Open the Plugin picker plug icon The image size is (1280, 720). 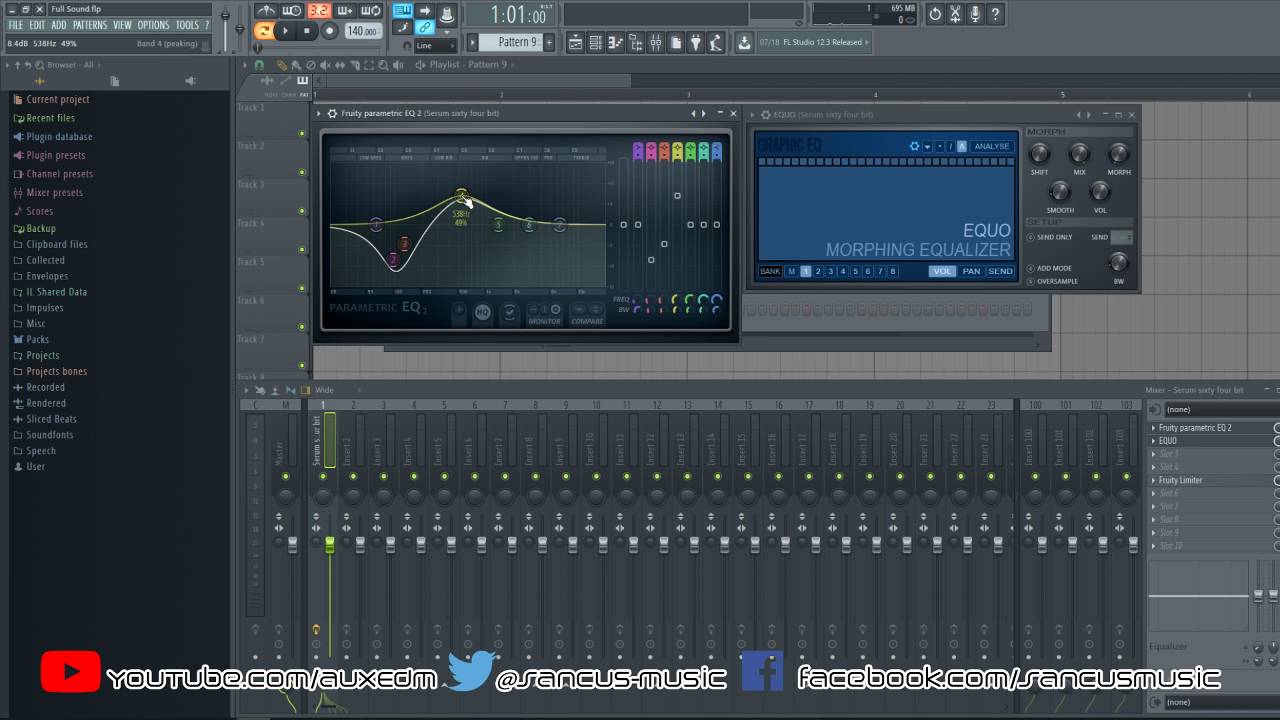tap(696, 42)
